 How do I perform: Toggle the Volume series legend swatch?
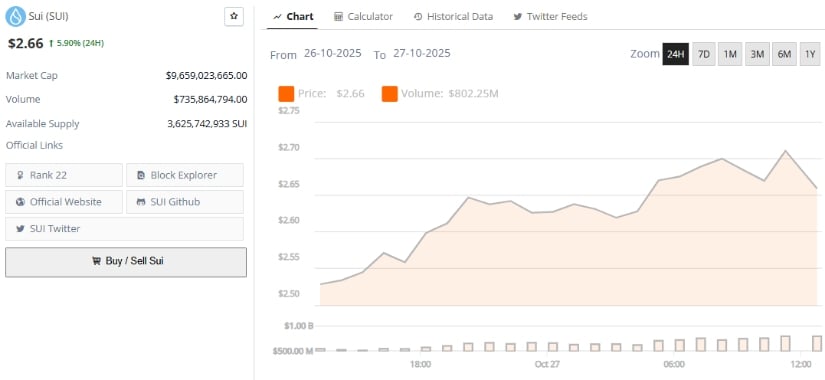[x=390, y=94]
